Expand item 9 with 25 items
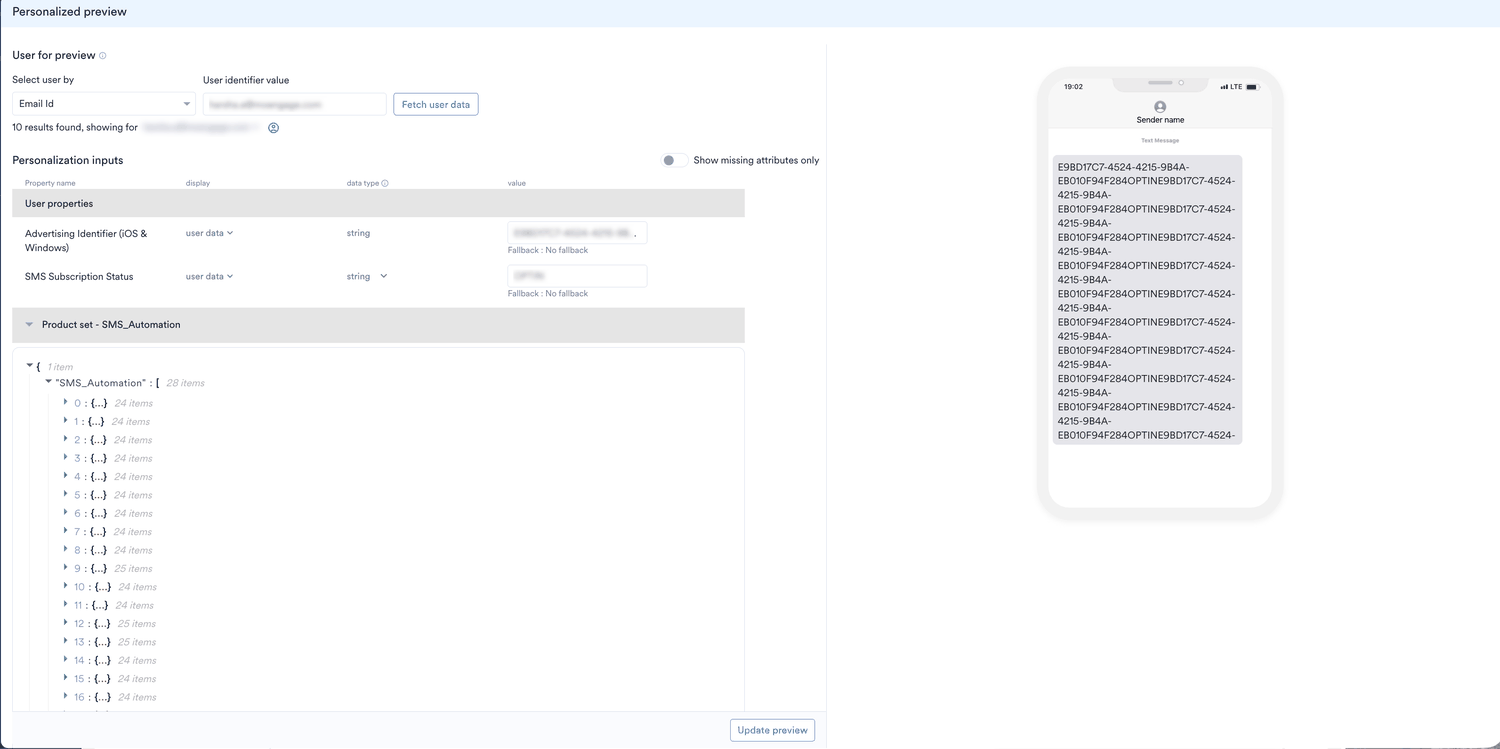Image resolution: width=1500 pixels, height=749 pixels. [x=66, y=568]
